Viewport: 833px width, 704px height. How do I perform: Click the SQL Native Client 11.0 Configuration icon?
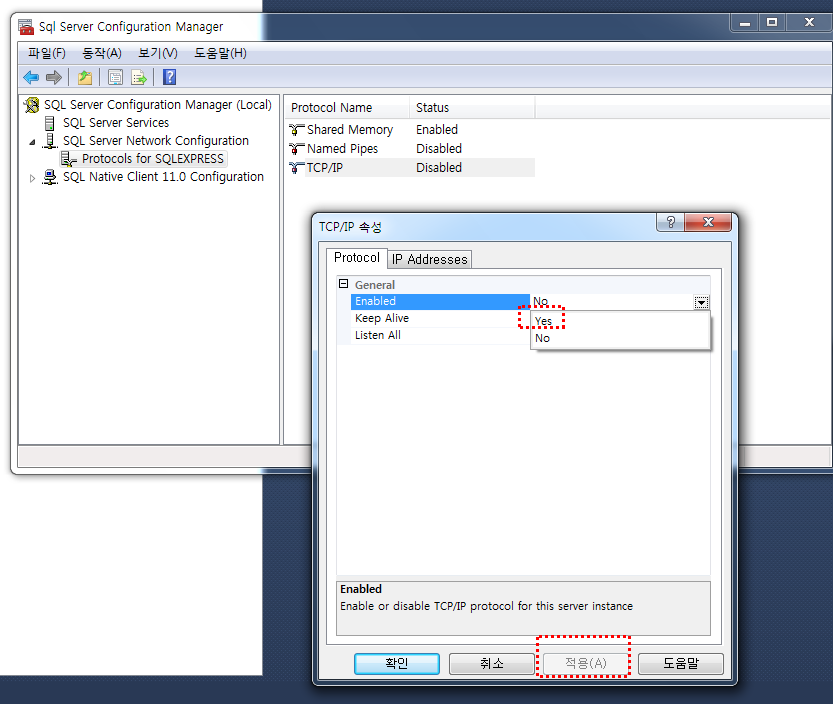(49, 177)
